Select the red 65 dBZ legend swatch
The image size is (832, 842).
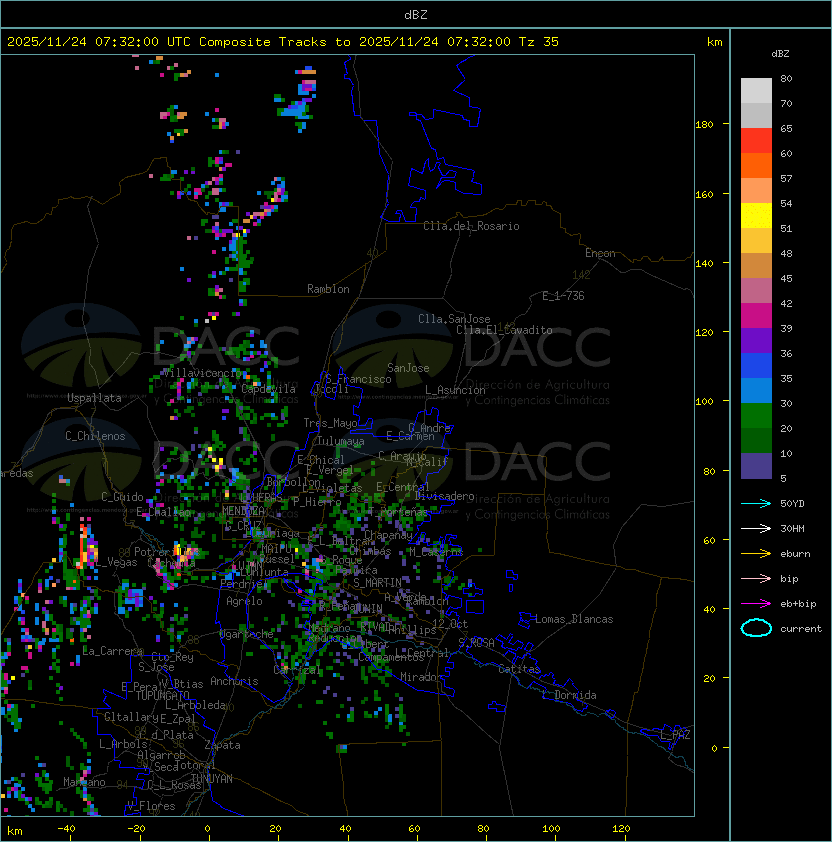(x=756, y=141)
